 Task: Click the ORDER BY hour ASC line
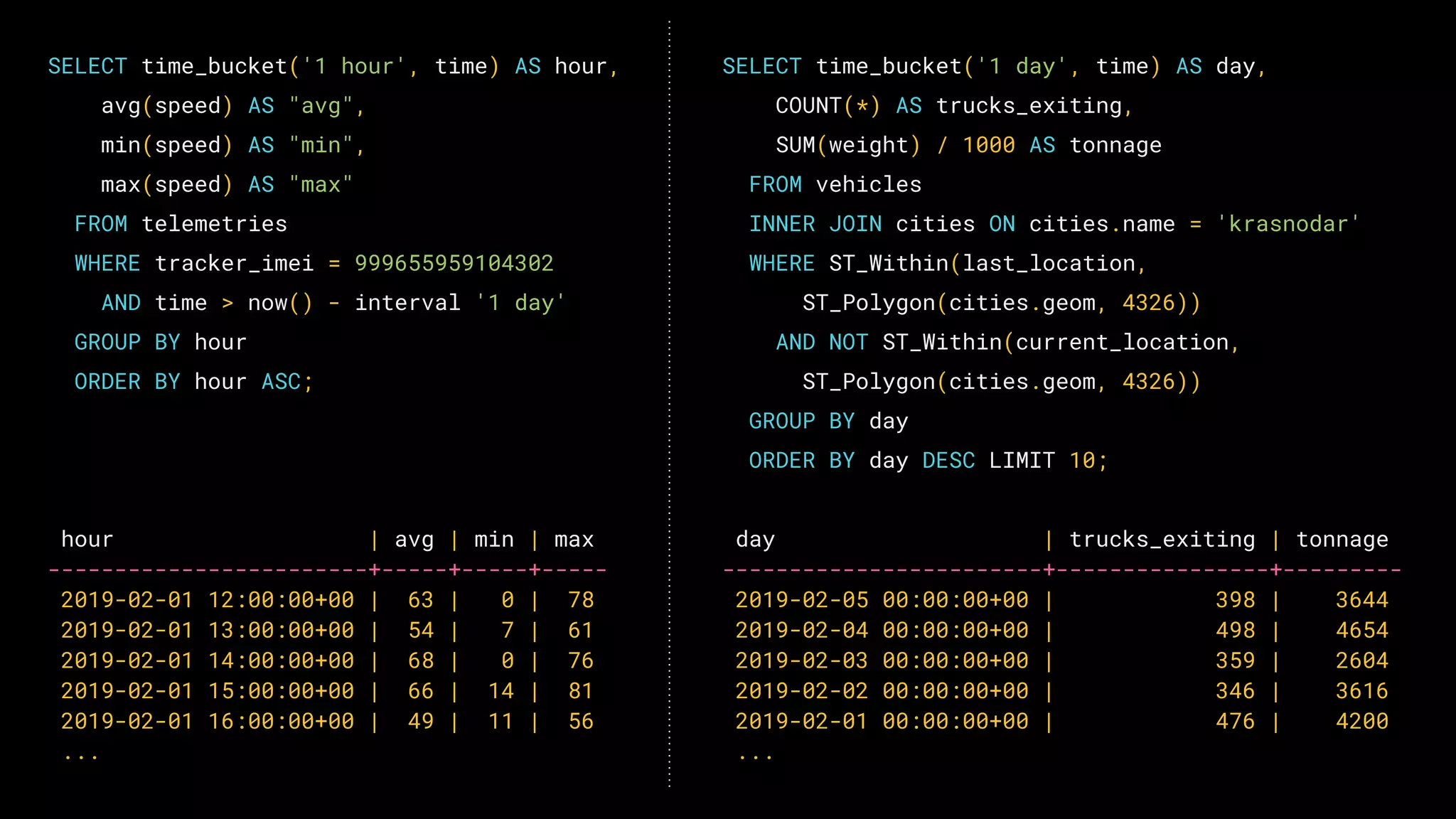pyautogui.click(x=193, y=382)
